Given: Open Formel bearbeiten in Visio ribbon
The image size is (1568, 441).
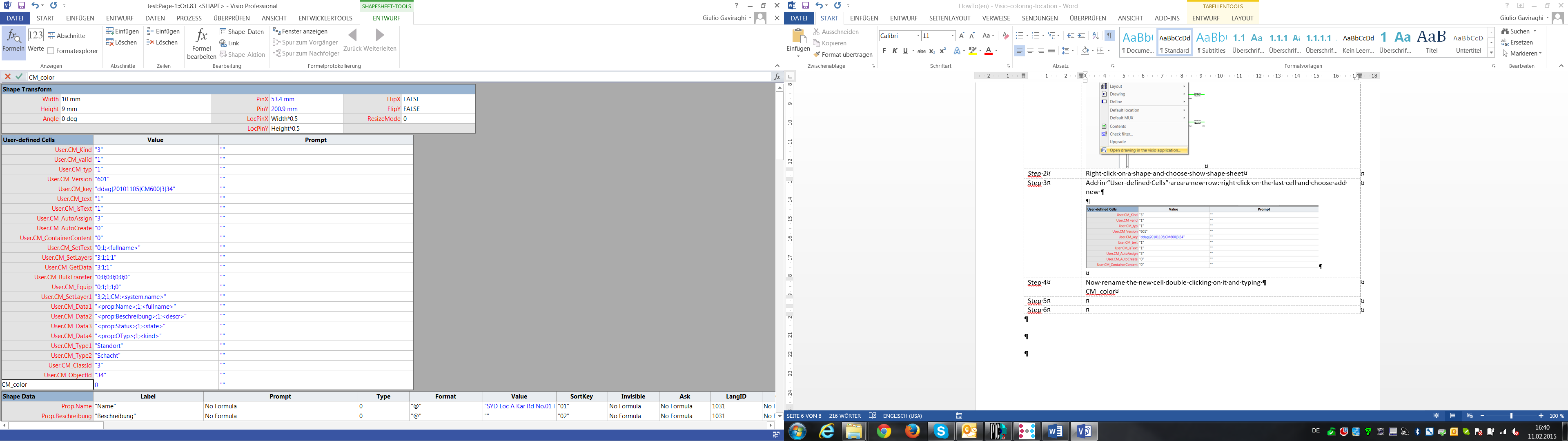Looking at the screenshot, I should (201, 43).
